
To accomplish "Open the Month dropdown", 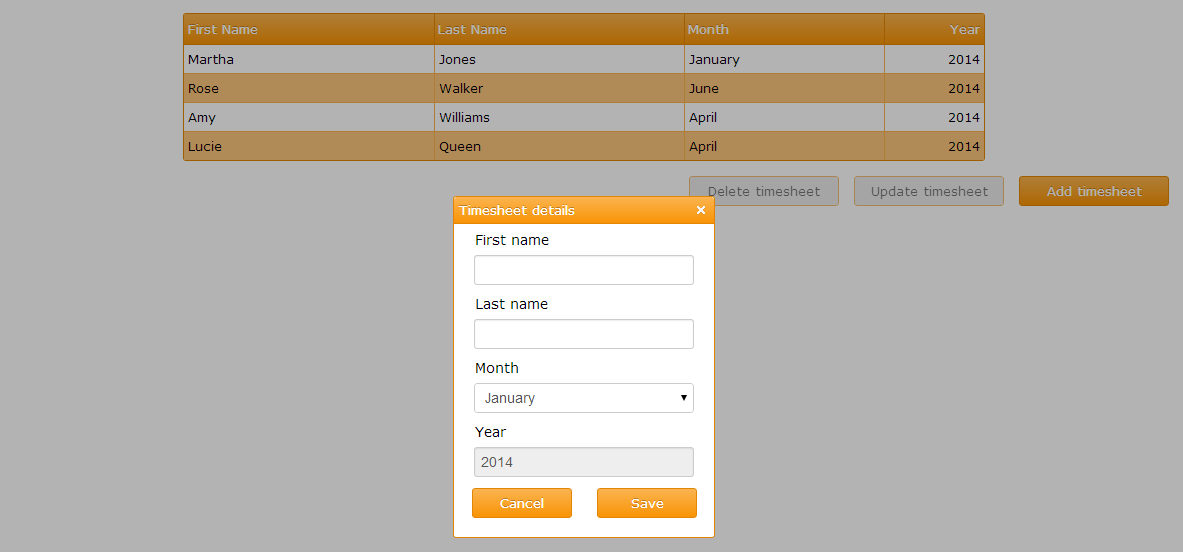I will 583,398.
